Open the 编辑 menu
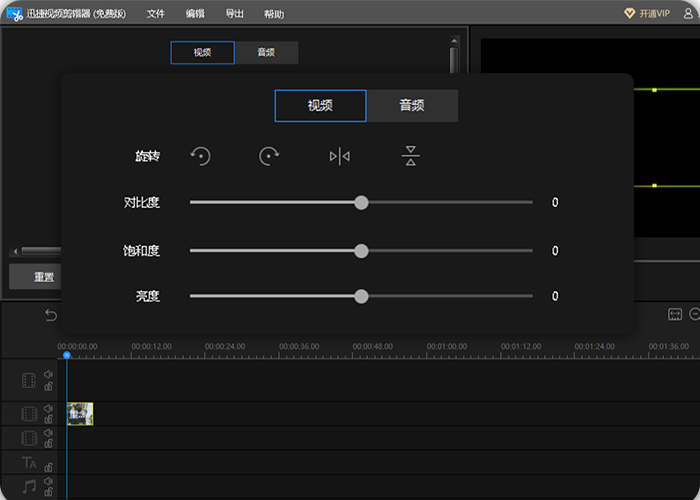Image resolution: width=700 pixels, height=500 pixels. pos(195,14)
